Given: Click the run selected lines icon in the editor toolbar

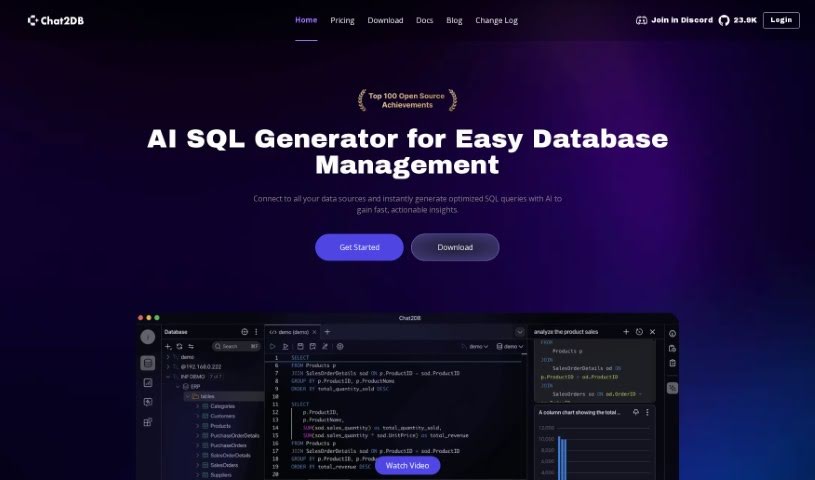Looking at the screenshot, I should coord(285,346).
